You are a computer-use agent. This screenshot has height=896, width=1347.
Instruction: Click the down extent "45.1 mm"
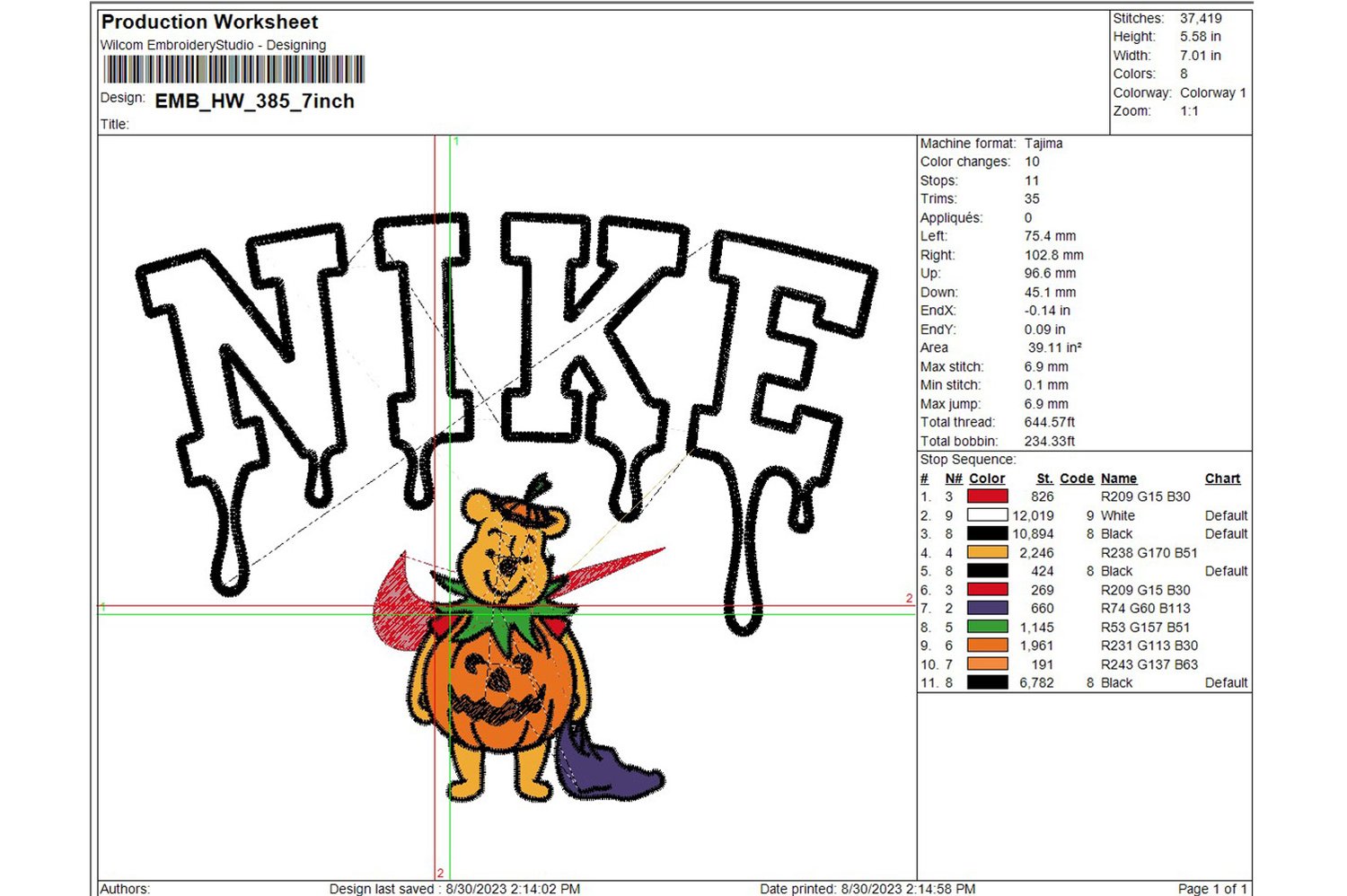[x=1051, y=292]
